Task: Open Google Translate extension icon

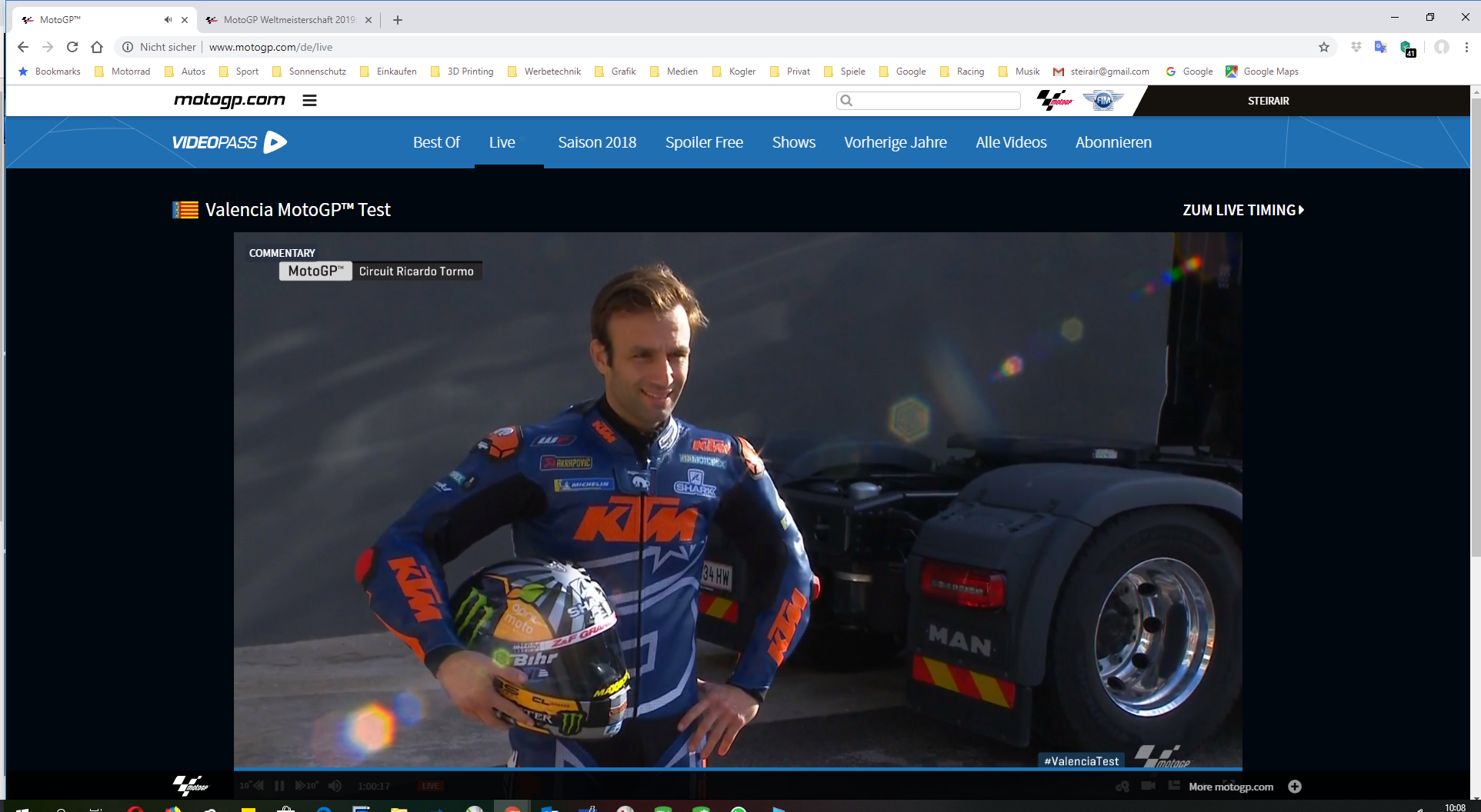Action: [1380, 47]
